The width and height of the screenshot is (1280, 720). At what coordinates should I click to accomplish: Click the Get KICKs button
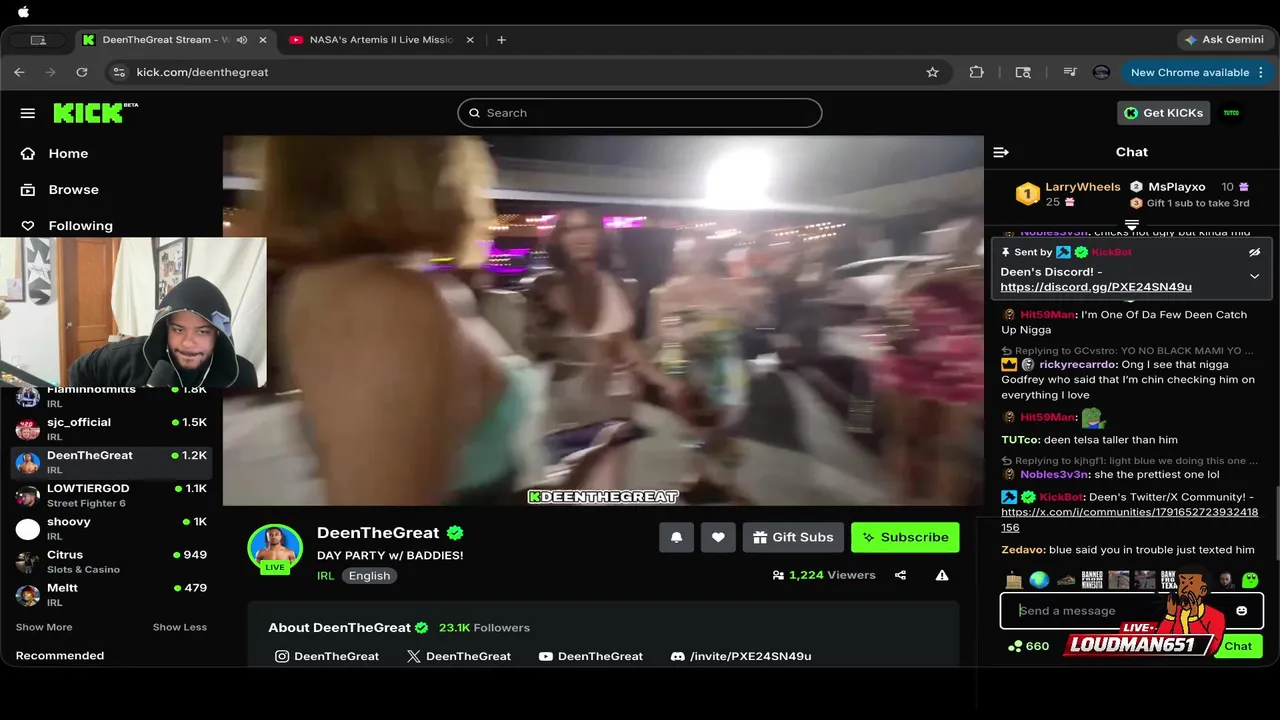coord(1163,113)
